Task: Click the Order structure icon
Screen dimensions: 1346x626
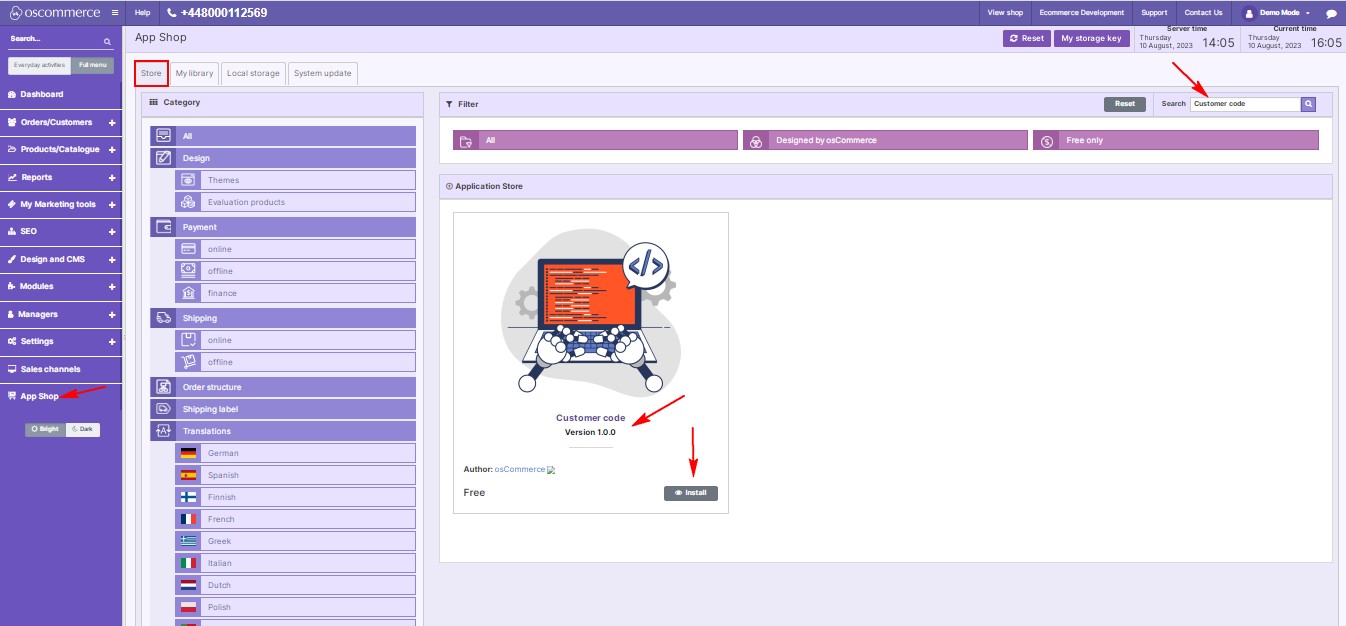Action: (163, 387)
